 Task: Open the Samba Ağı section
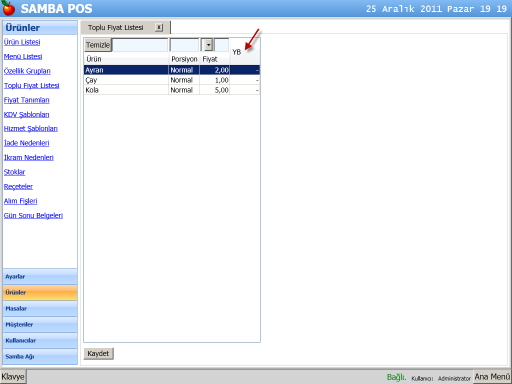point(40,357)
